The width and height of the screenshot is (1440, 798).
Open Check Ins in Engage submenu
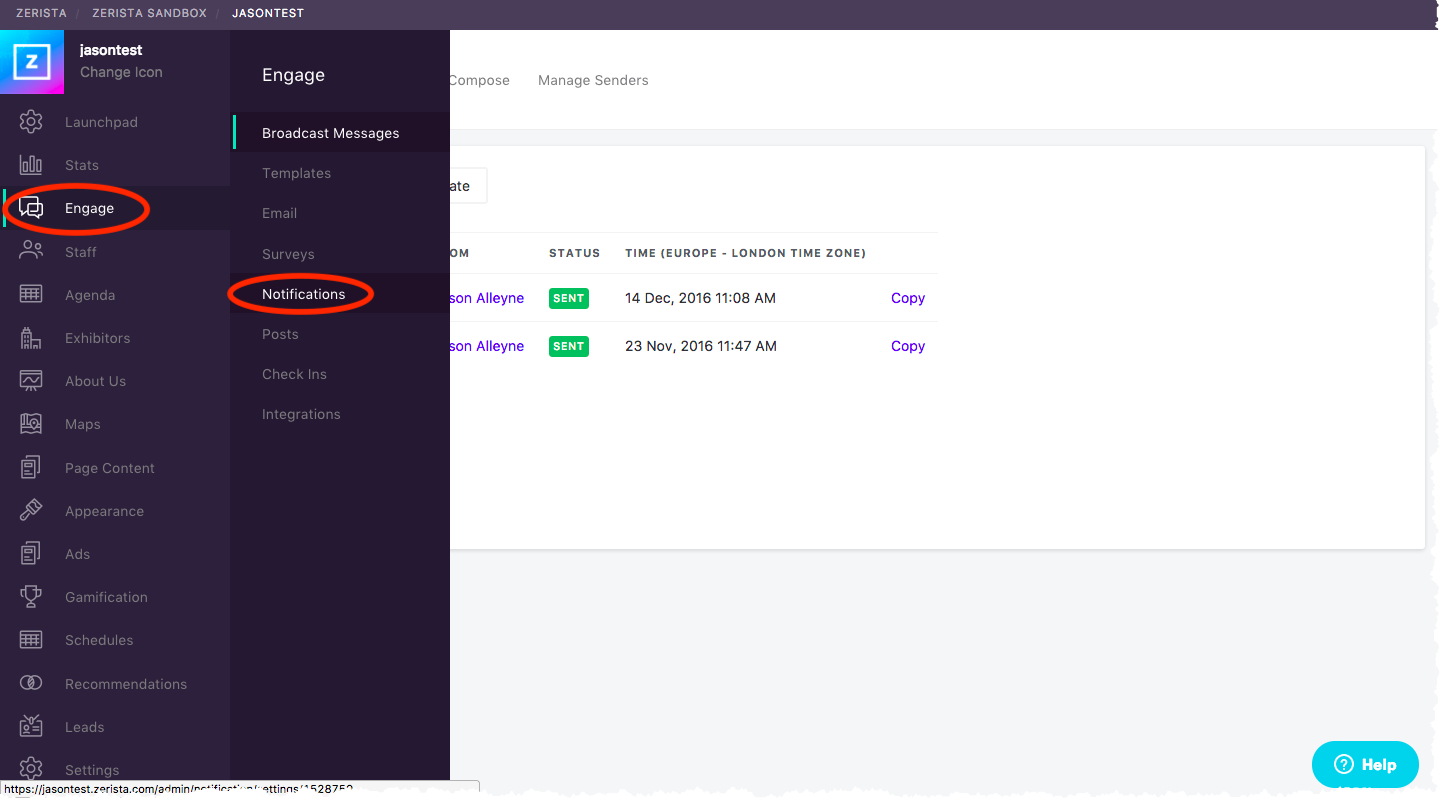click(x=294, y=374)
